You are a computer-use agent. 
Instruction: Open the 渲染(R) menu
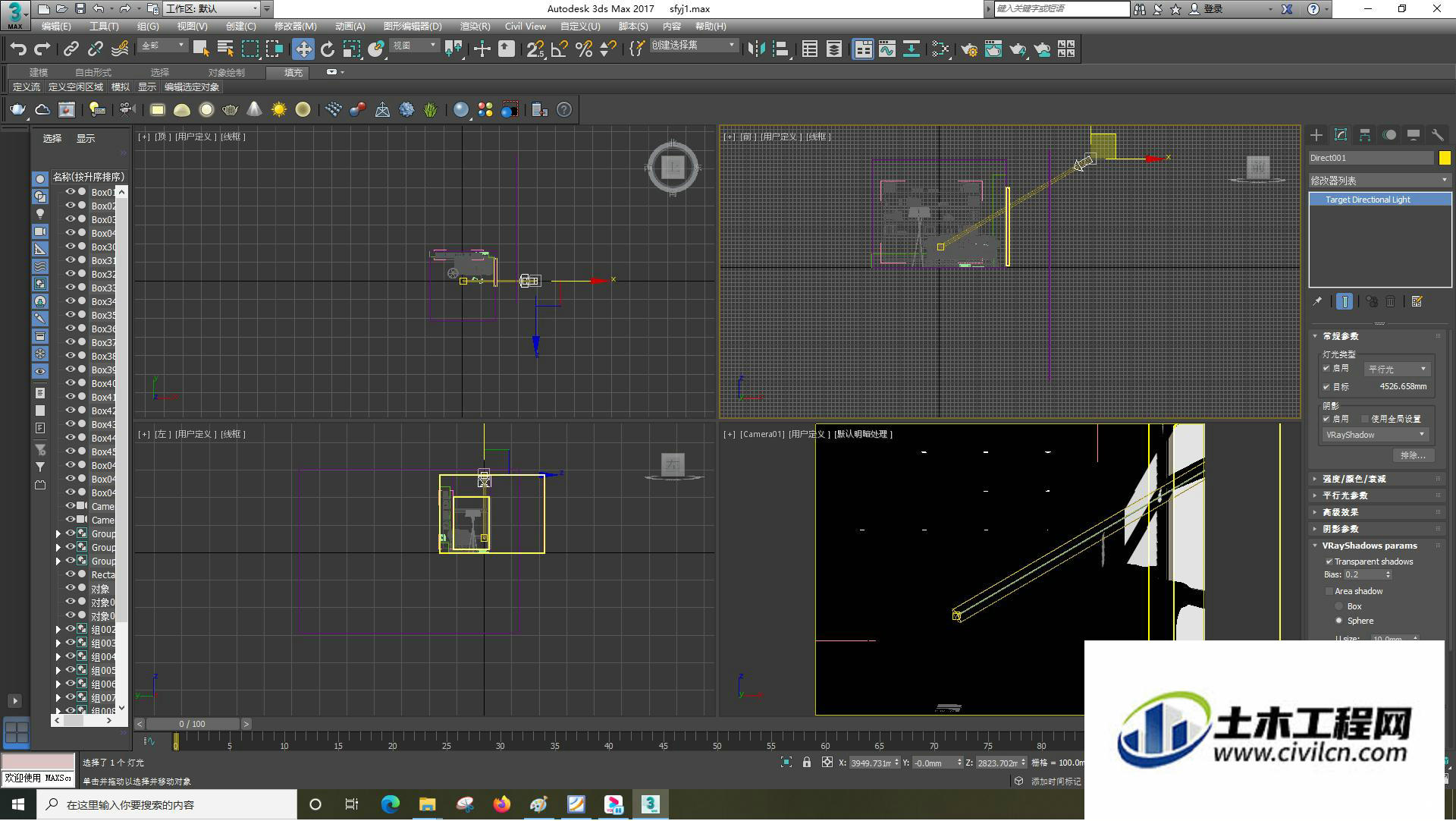[x=475, y=27]
